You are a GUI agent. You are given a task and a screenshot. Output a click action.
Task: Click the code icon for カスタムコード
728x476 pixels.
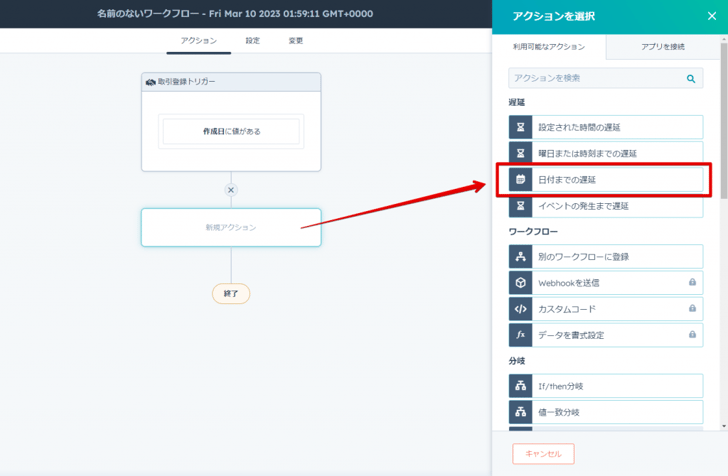coord(520,309)
